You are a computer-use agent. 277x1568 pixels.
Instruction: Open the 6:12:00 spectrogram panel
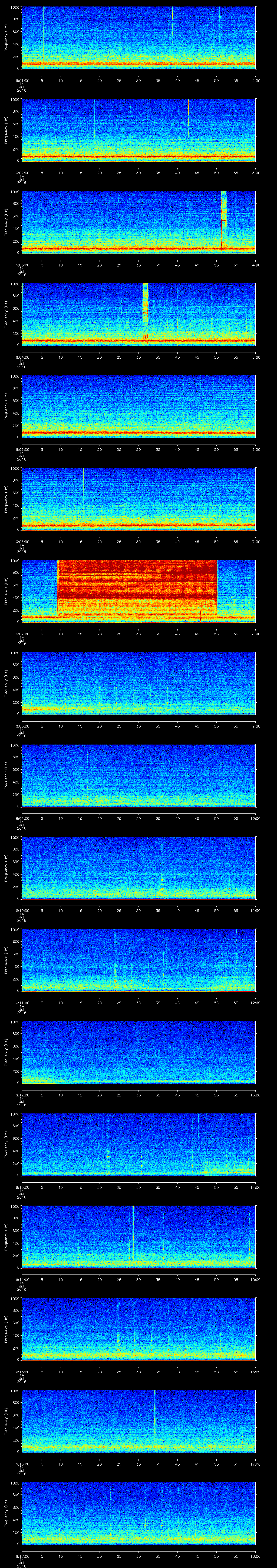click(x=138, y=1052)
